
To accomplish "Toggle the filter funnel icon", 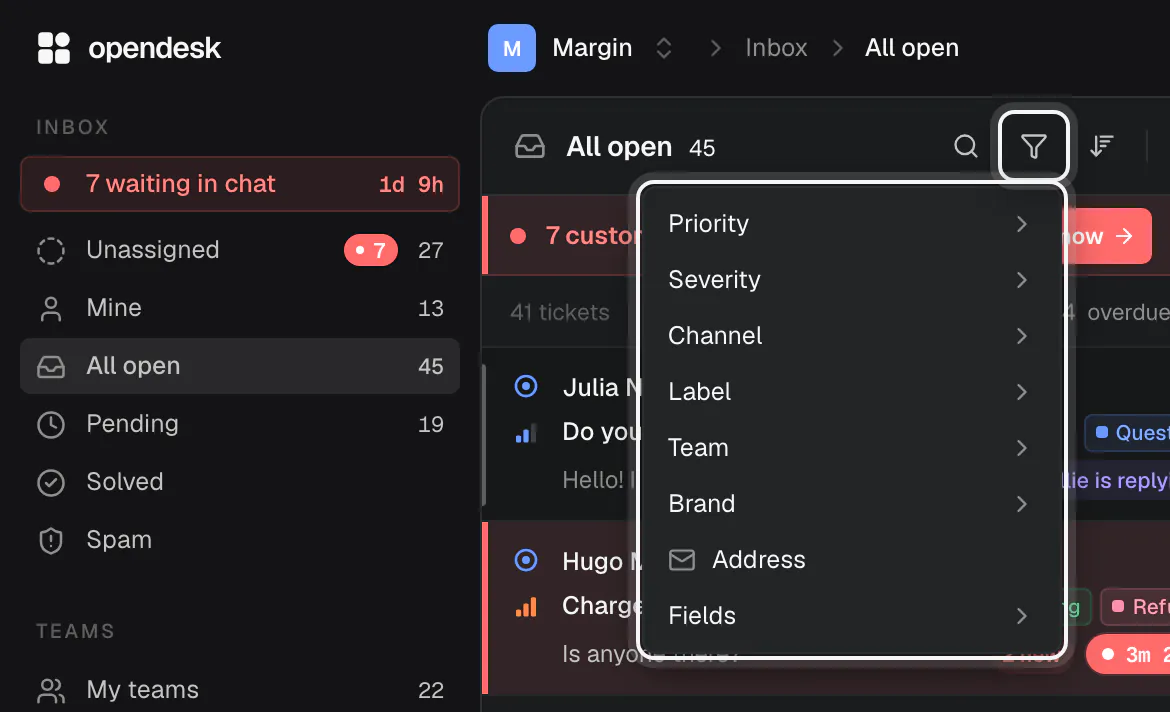I will 1033,146.
